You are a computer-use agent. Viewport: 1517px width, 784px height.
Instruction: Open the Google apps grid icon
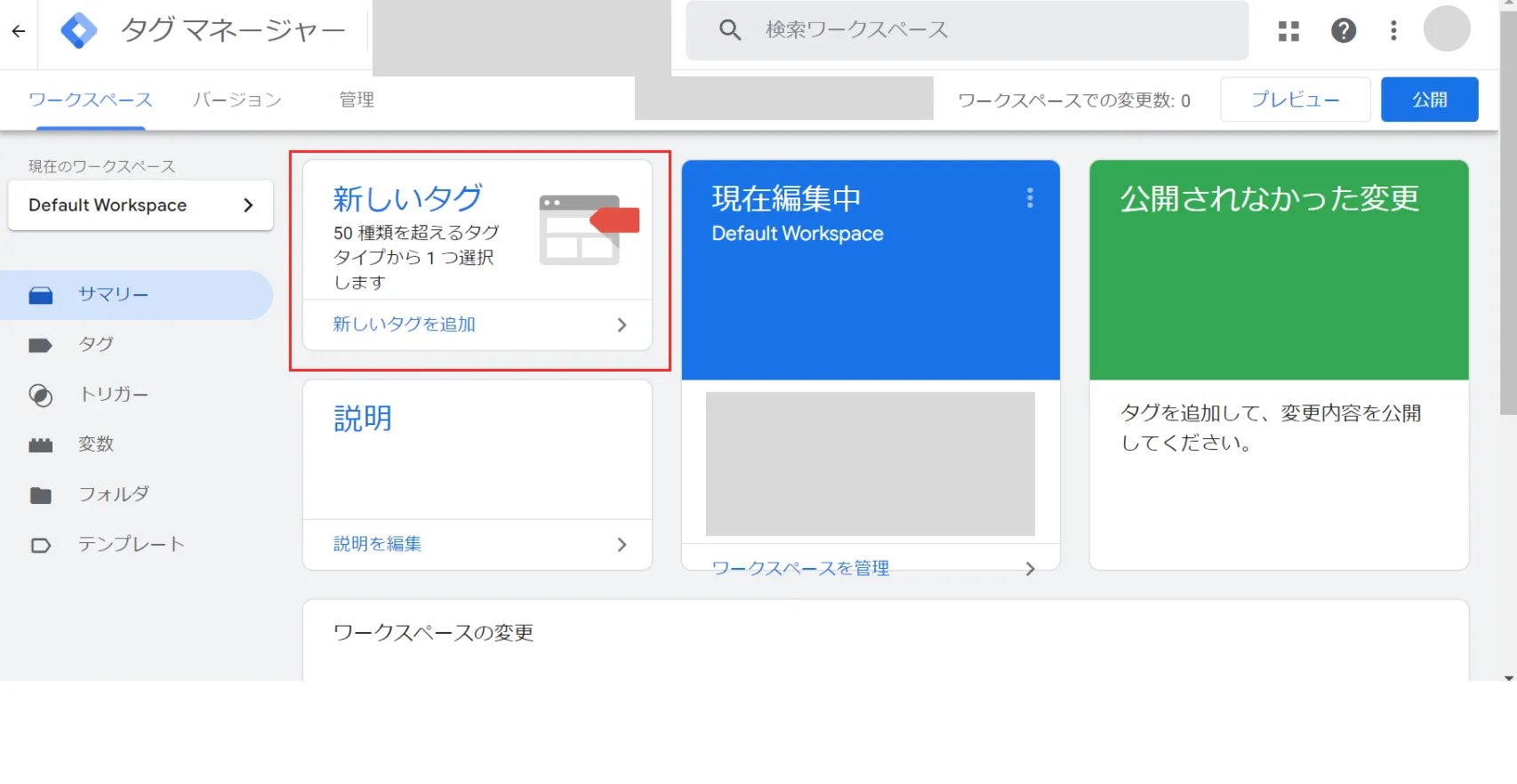(1288, 31)
